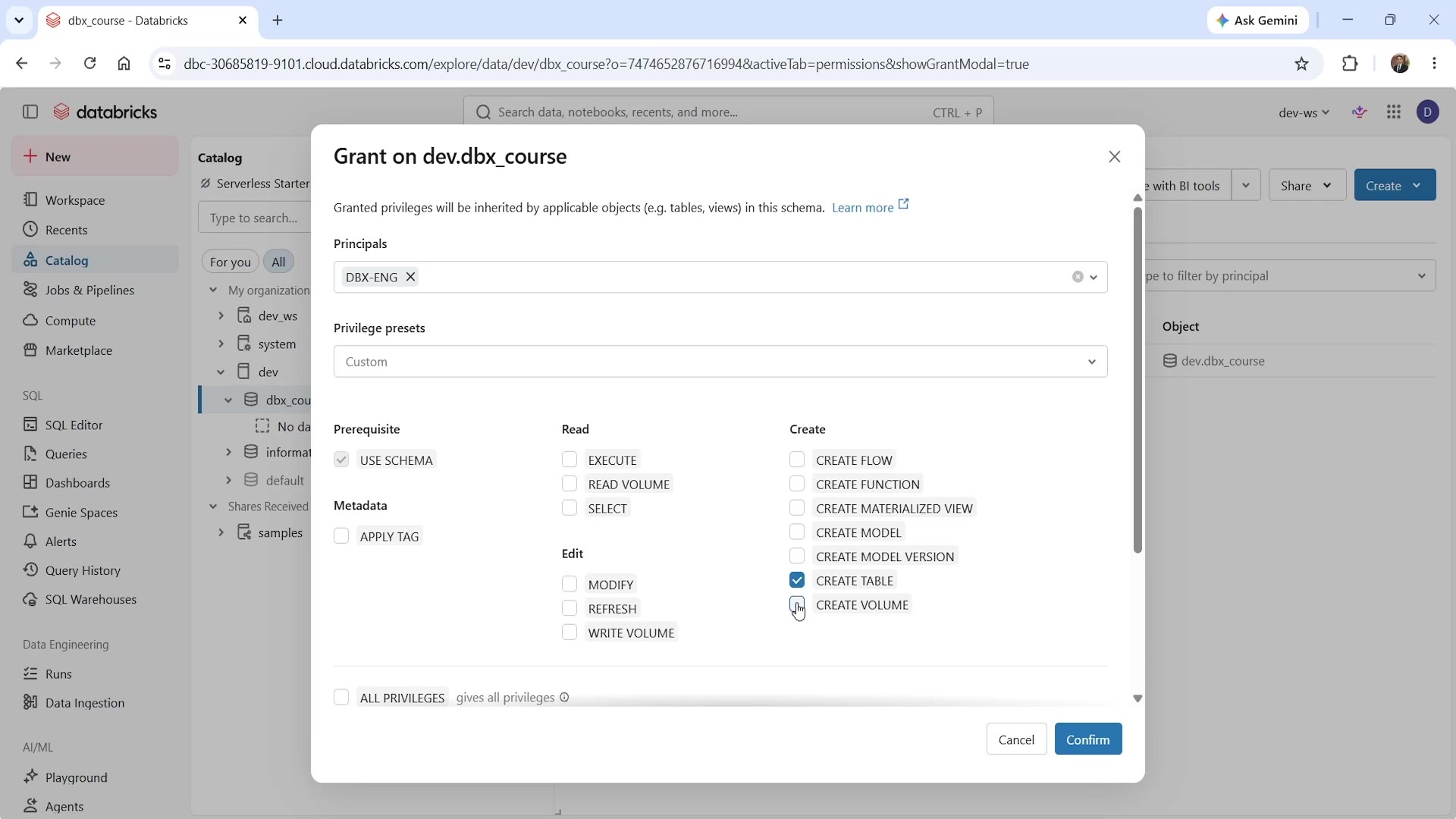The height and width of the screenshot is (819, 1456).
Task: Open the Create dropdown button
Action: tap(1395, 185)
